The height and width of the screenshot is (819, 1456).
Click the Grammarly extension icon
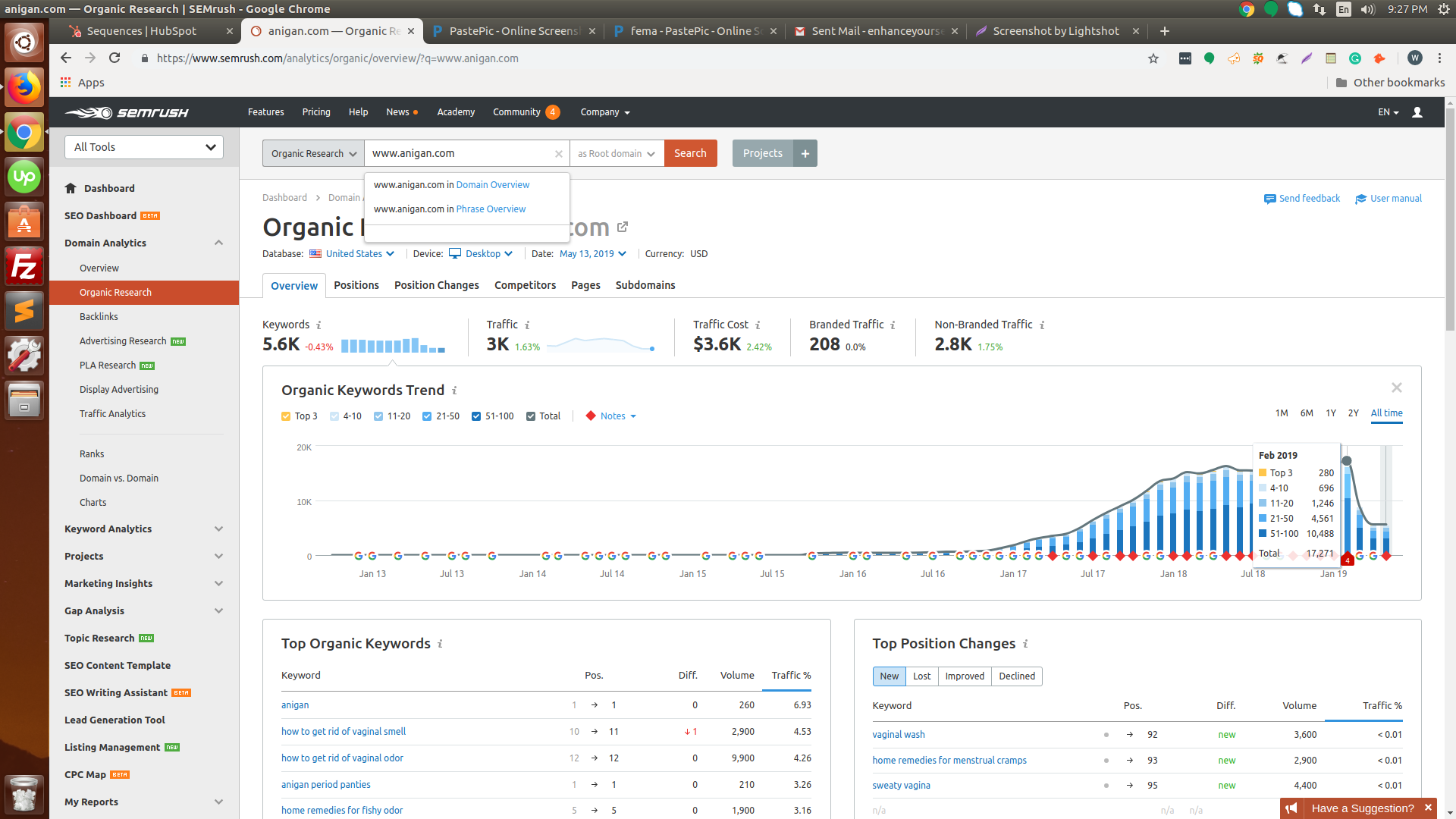pyautogui.click(x=1355, y=58)
